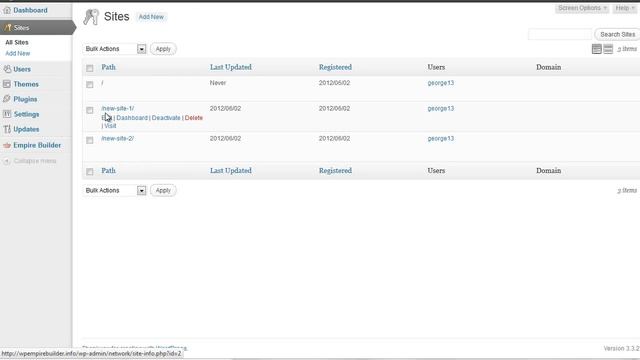Screen dimensions: 640x360
Task: Check the box for the root "/" site
Action: click(x=90, y=84)
